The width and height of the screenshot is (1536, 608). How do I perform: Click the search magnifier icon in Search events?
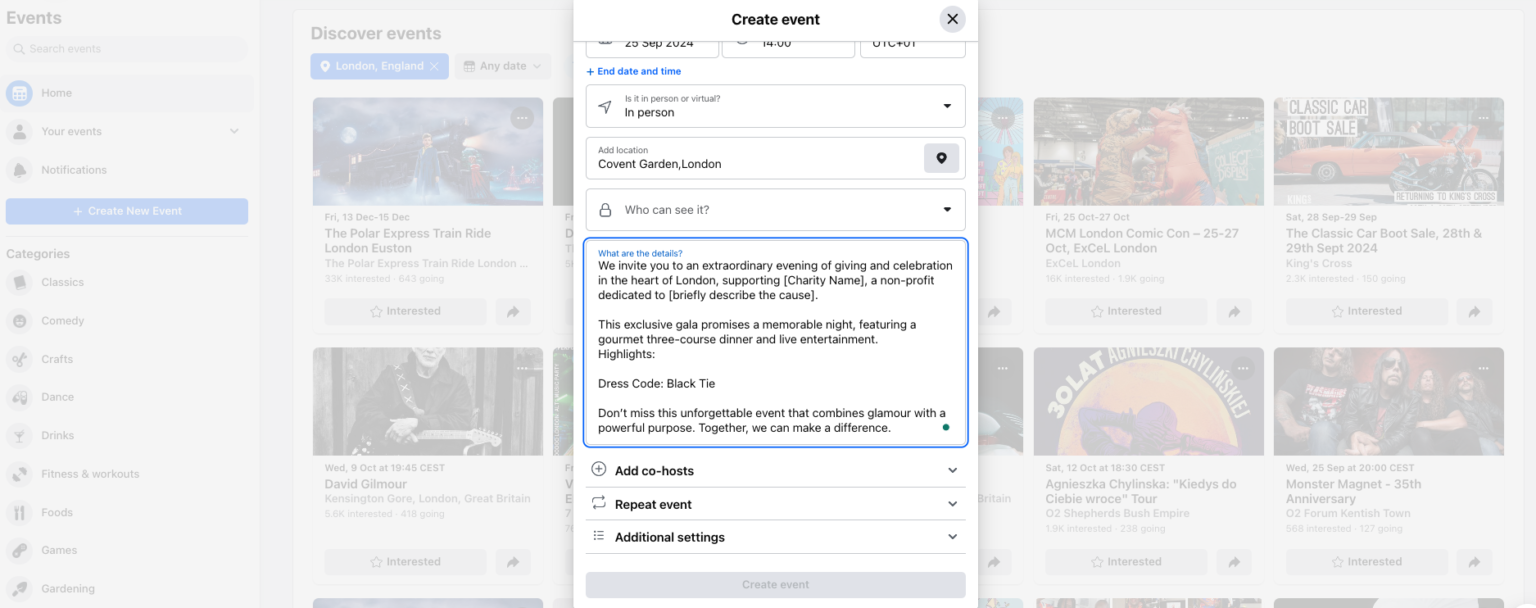coord(20,48)
